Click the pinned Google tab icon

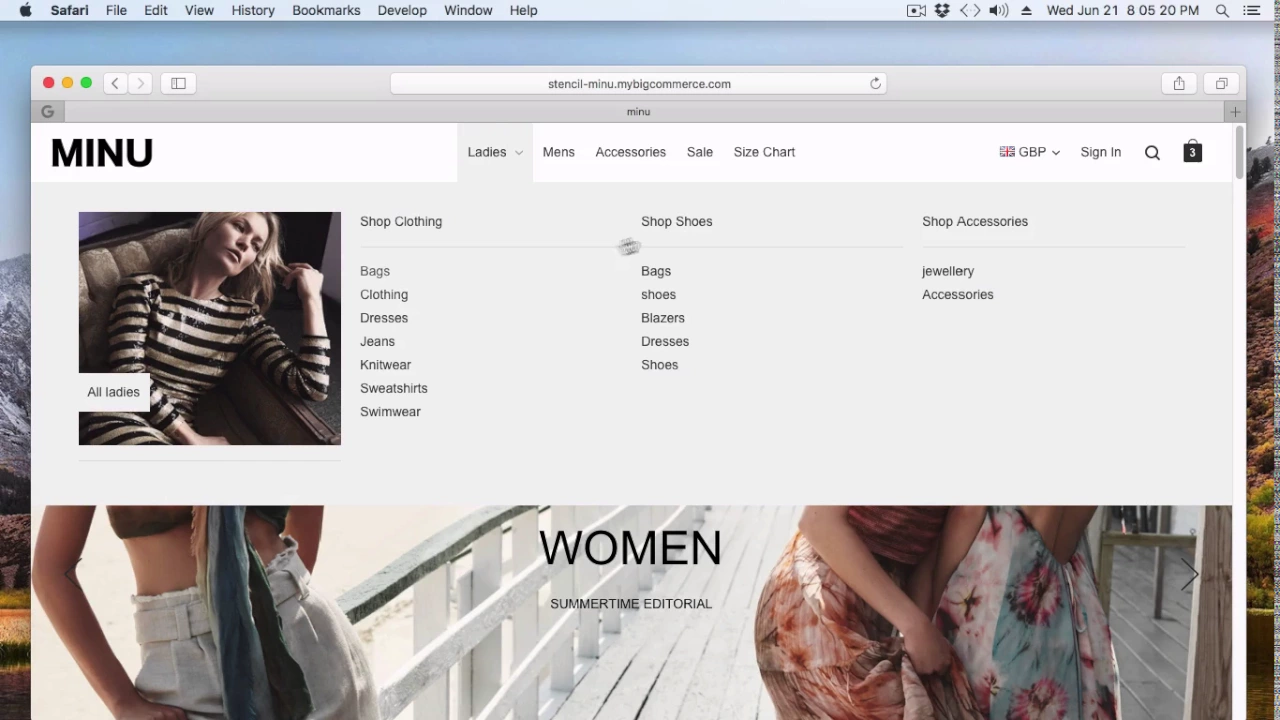(48, 112)
